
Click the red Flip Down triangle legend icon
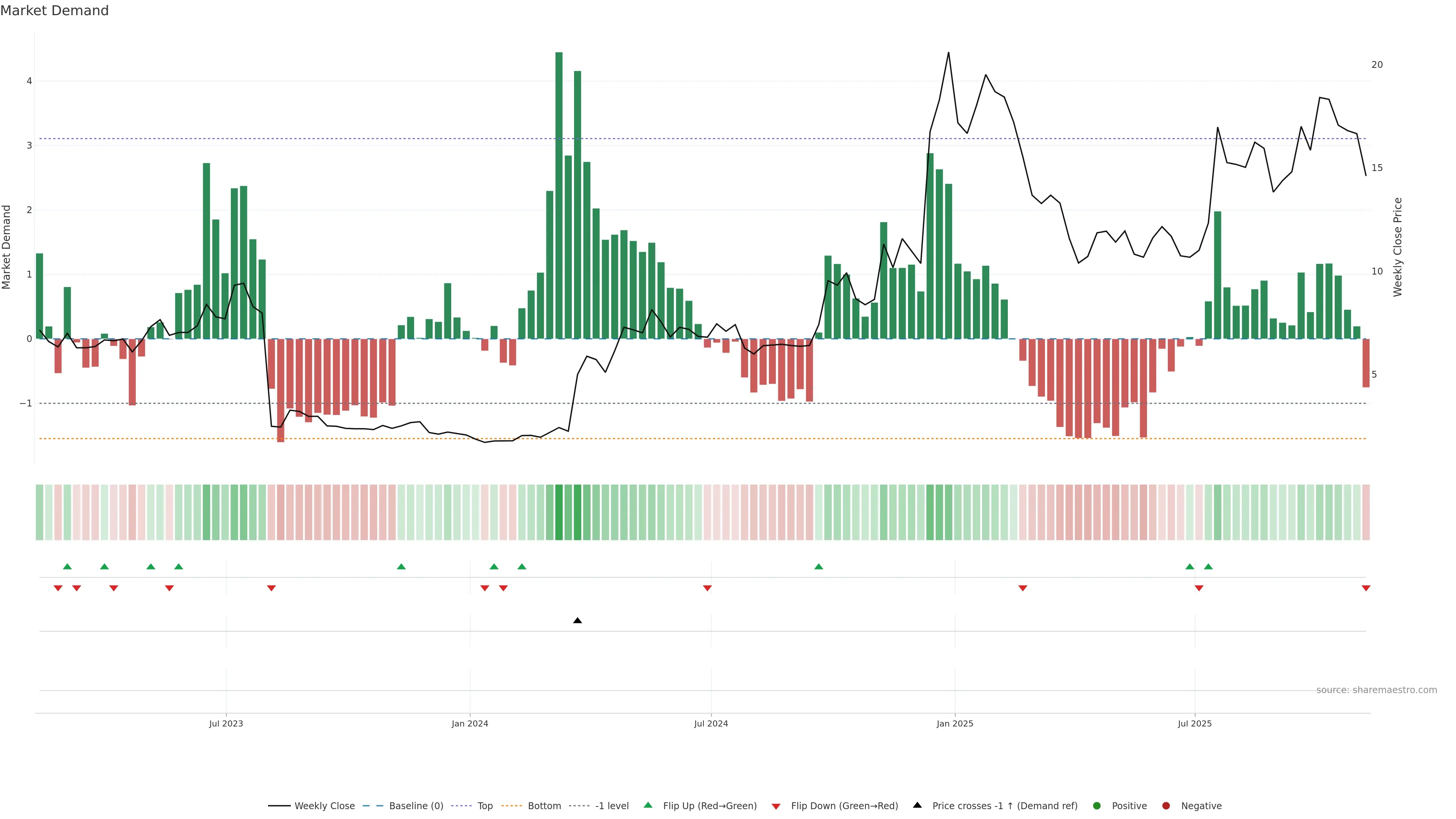[776, 806]
